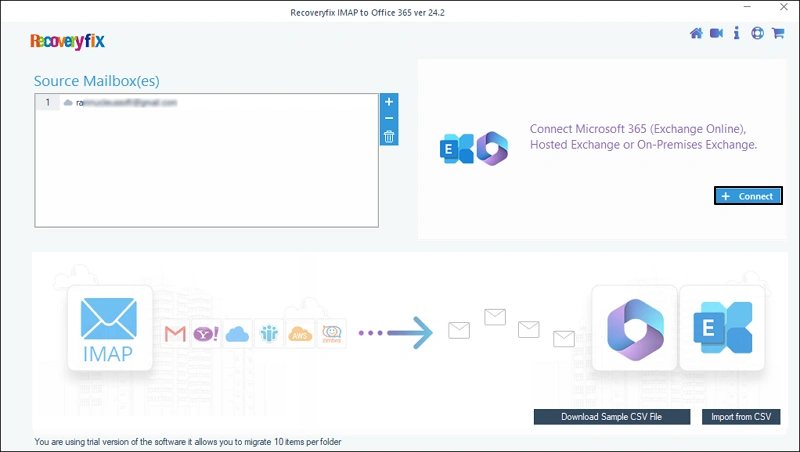Click the large Exchange tile

click(x=722, y=329)
